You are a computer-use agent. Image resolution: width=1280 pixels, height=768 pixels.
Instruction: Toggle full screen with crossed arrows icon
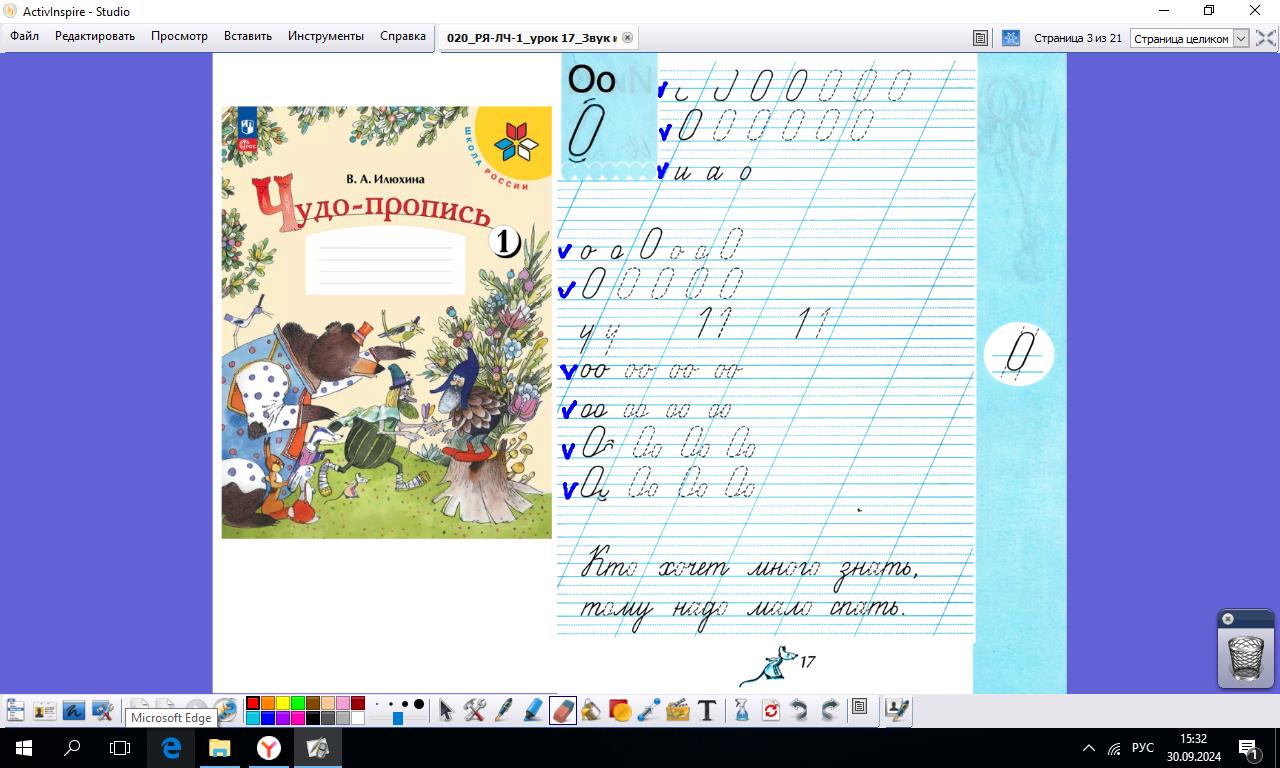click(x=1266, y=38)
